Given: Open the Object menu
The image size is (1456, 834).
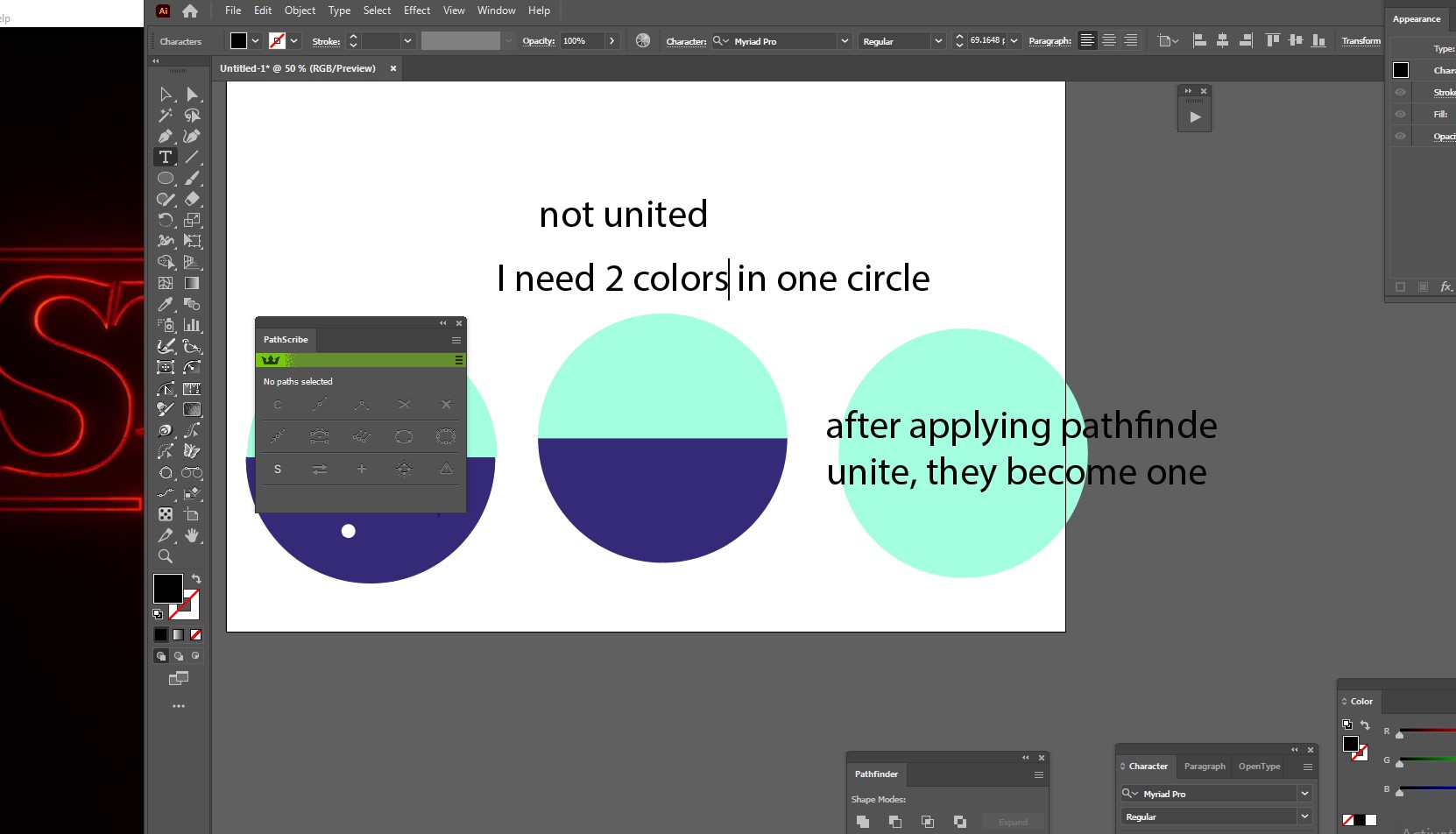Looking at the screenshot, I should tap(300, 11).
